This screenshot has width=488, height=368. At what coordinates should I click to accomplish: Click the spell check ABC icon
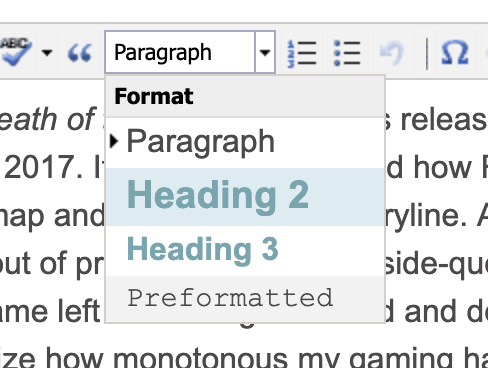point(16,52)
